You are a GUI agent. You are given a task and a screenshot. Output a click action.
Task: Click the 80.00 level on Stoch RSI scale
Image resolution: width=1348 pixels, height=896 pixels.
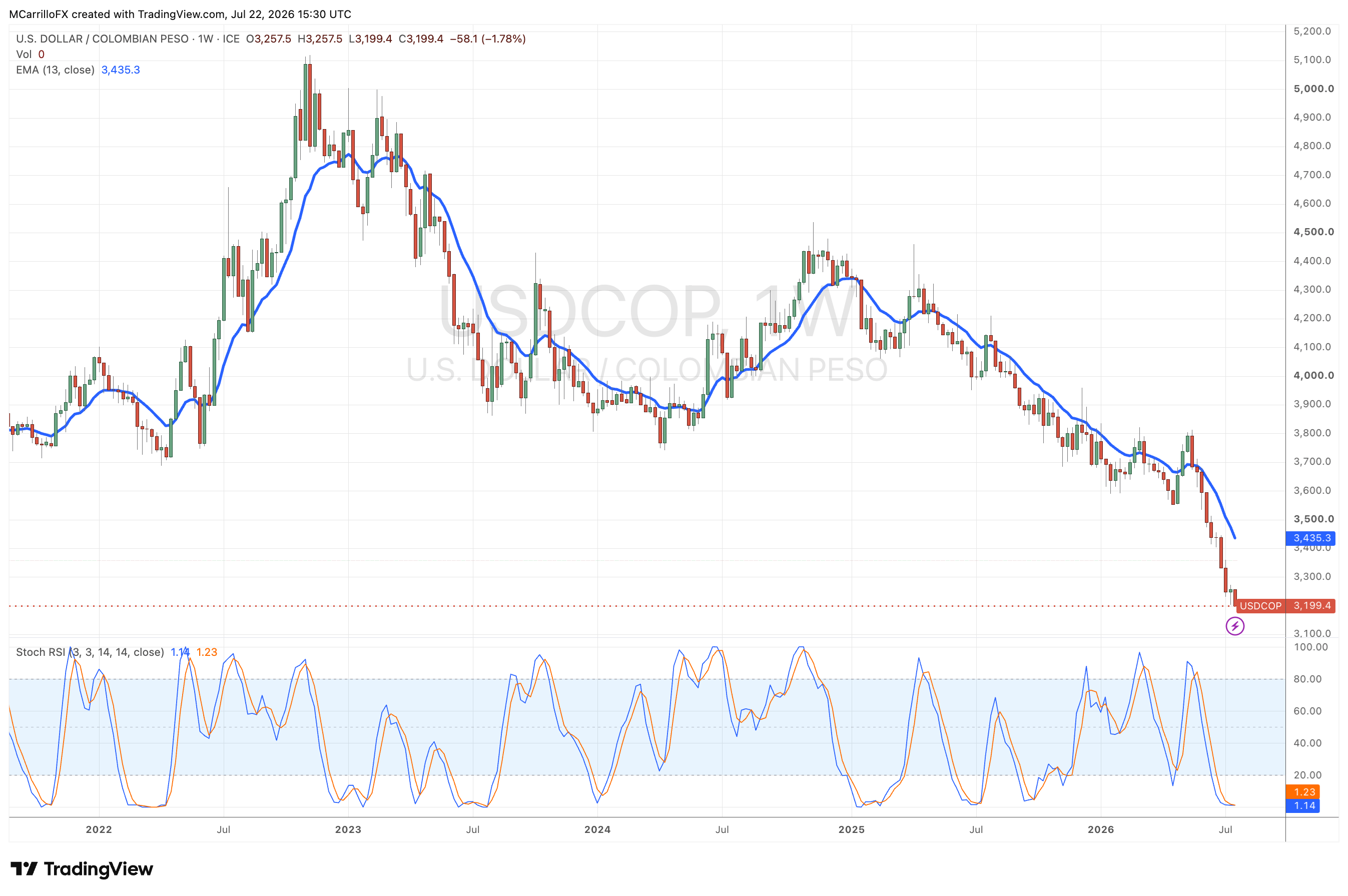pos(1307,679)
